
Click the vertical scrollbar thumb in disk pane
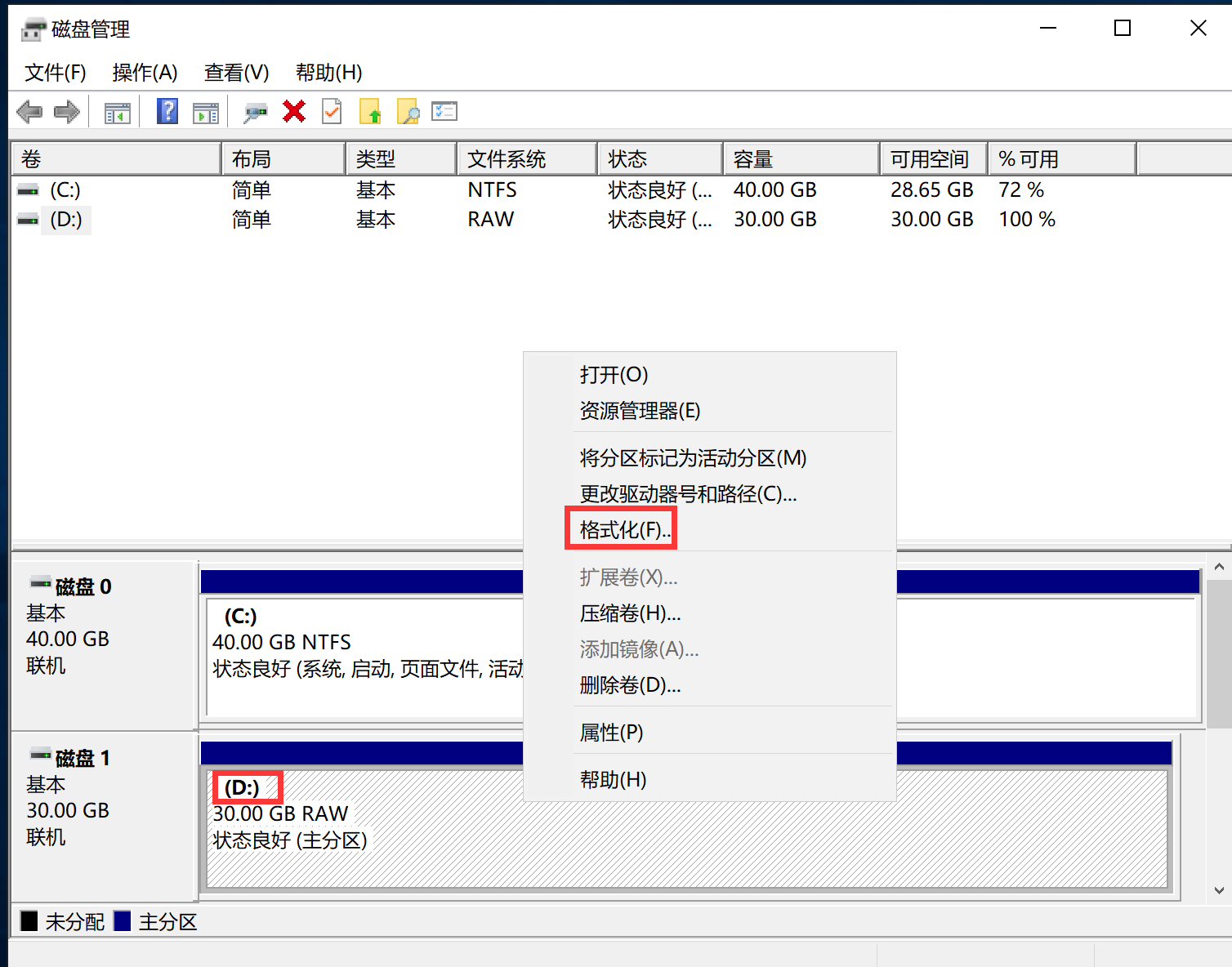point(1219,653)
